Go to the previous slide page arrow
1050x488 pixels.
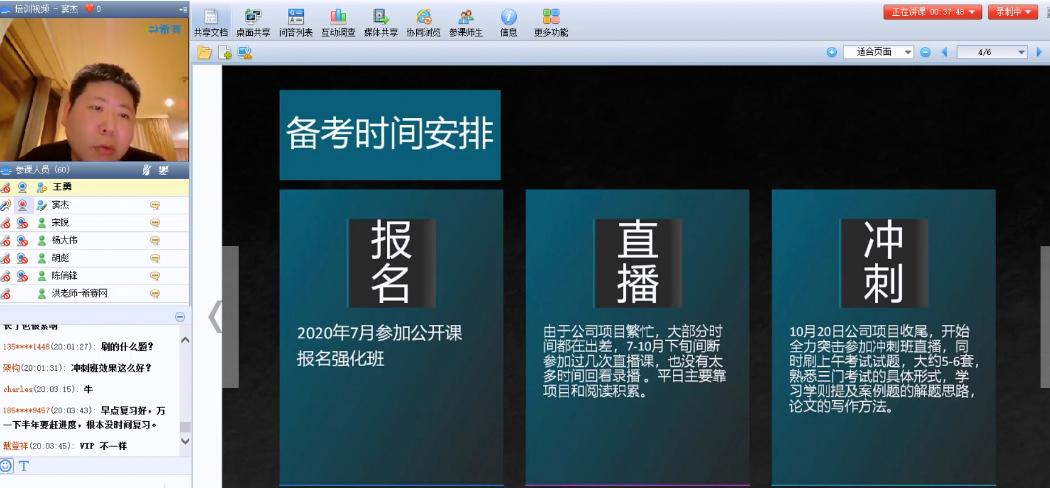pyautogui.click(x=944, y=52)
